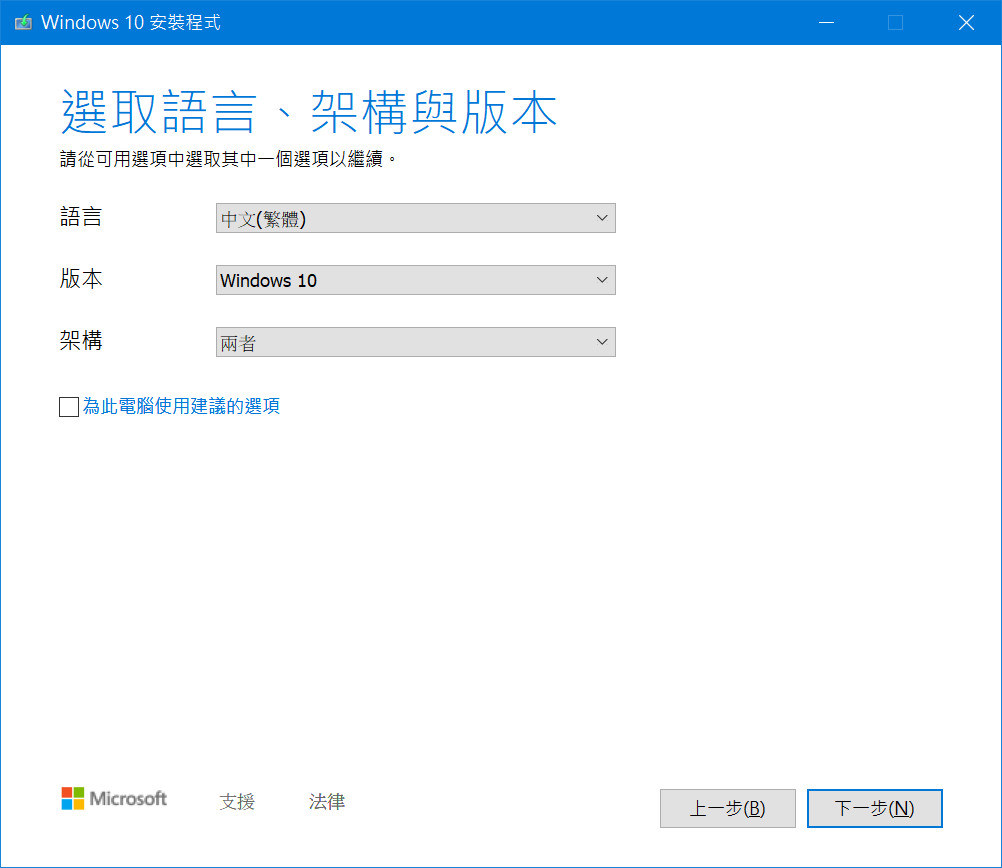The width and height of the screenshot is (1002, 868).
Task: Select the Windows 10 text inside edition field
Action: pyautogui.click(x=268, y=280)
